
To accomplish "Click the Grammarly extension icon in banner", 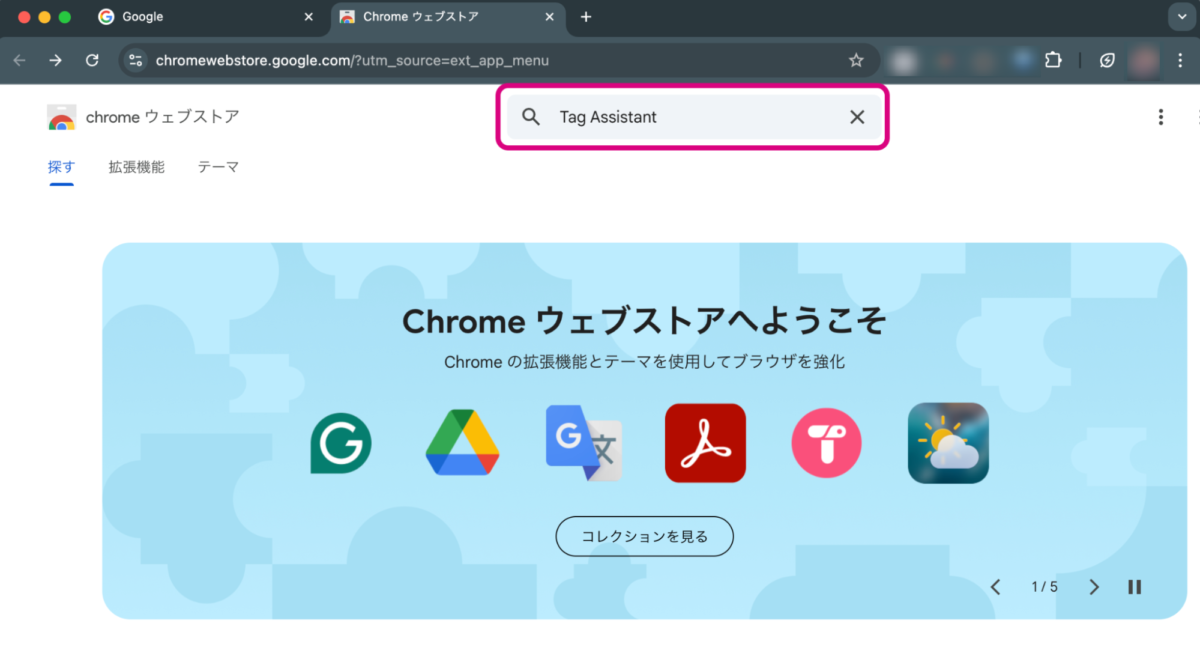I will (341, 443).
